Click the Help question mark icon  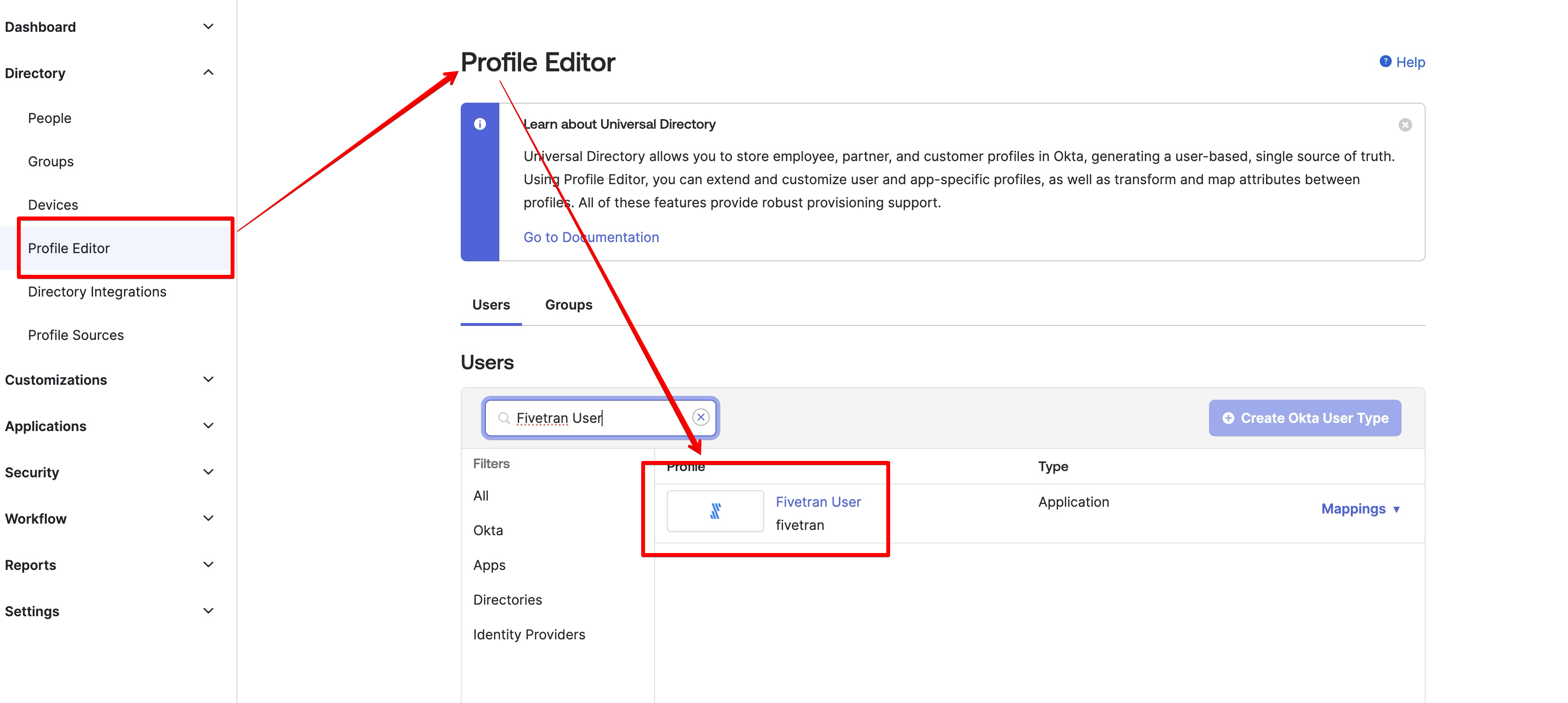tap(1386, 61)
